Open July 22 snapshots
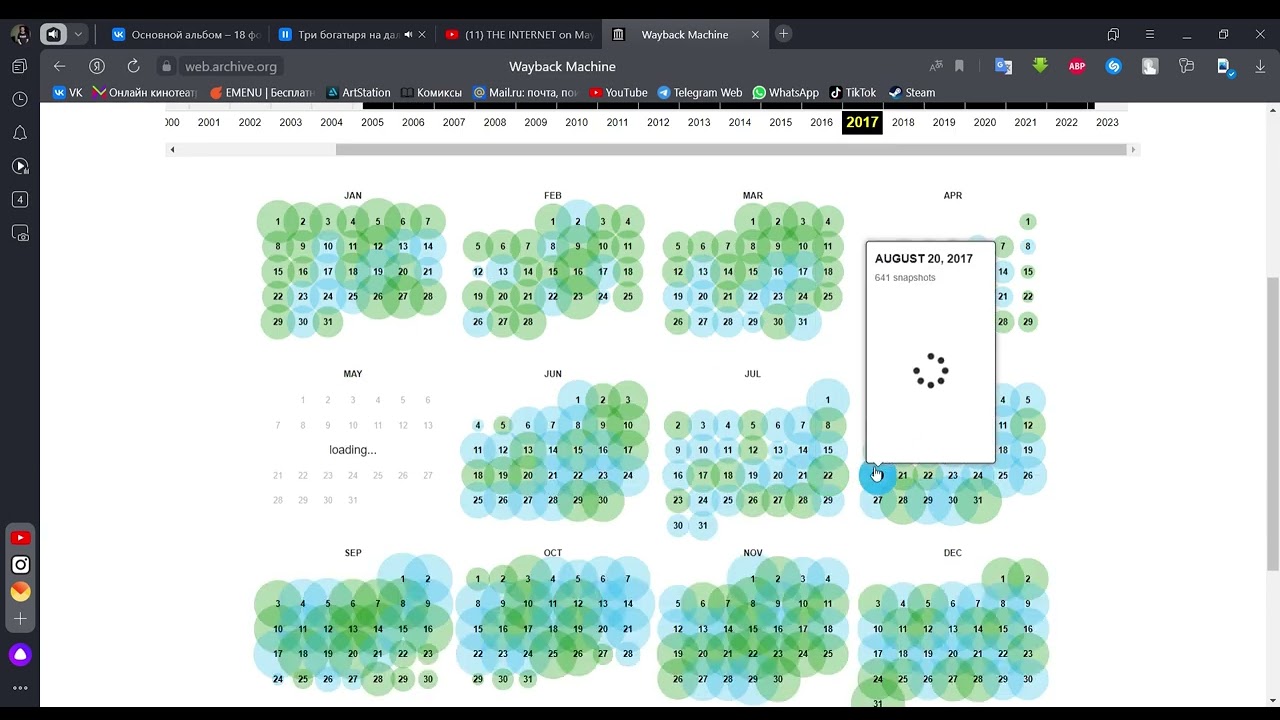This screenshot has width=1280, height=720. point(828,476)
